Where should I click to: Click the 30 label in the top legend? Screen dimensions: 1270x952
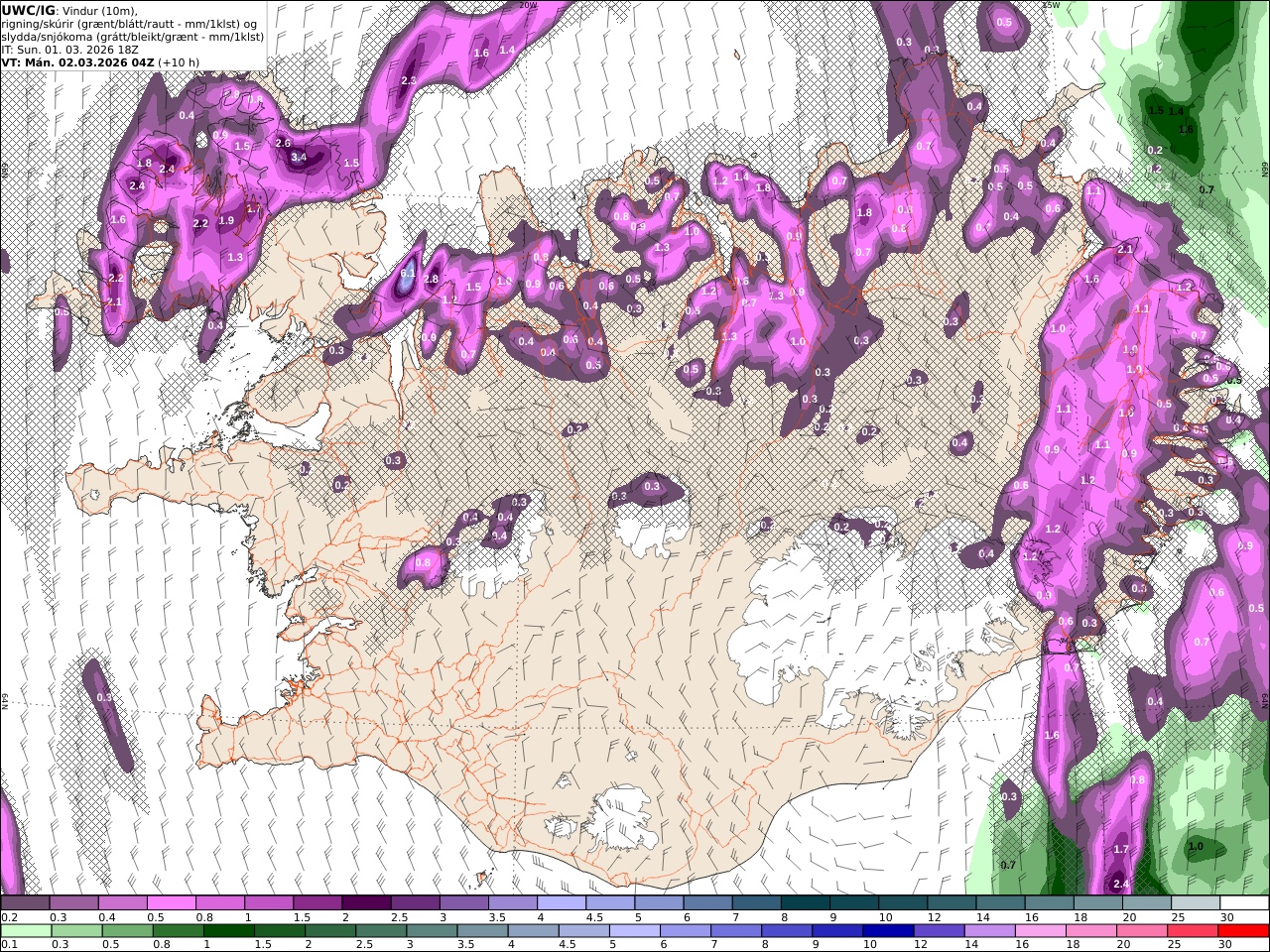[1226, 917]
